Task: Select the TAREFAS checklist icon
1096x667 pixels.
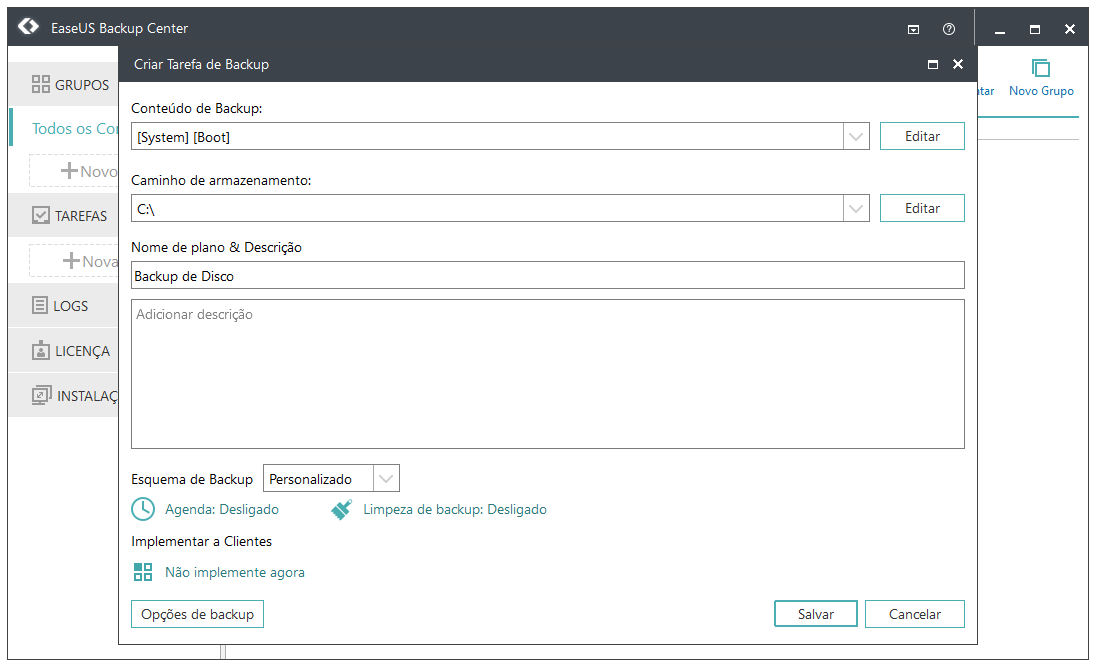Action: [x=41, y=215]
